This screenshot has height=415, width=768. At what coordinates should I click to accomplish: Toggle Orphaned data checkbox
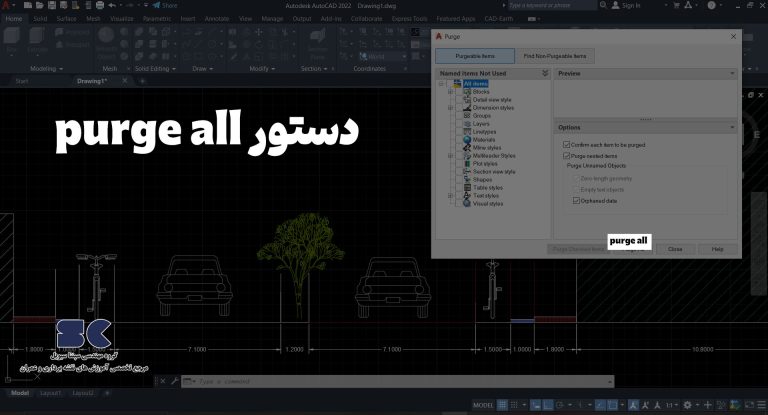click(x=576, y=201)
